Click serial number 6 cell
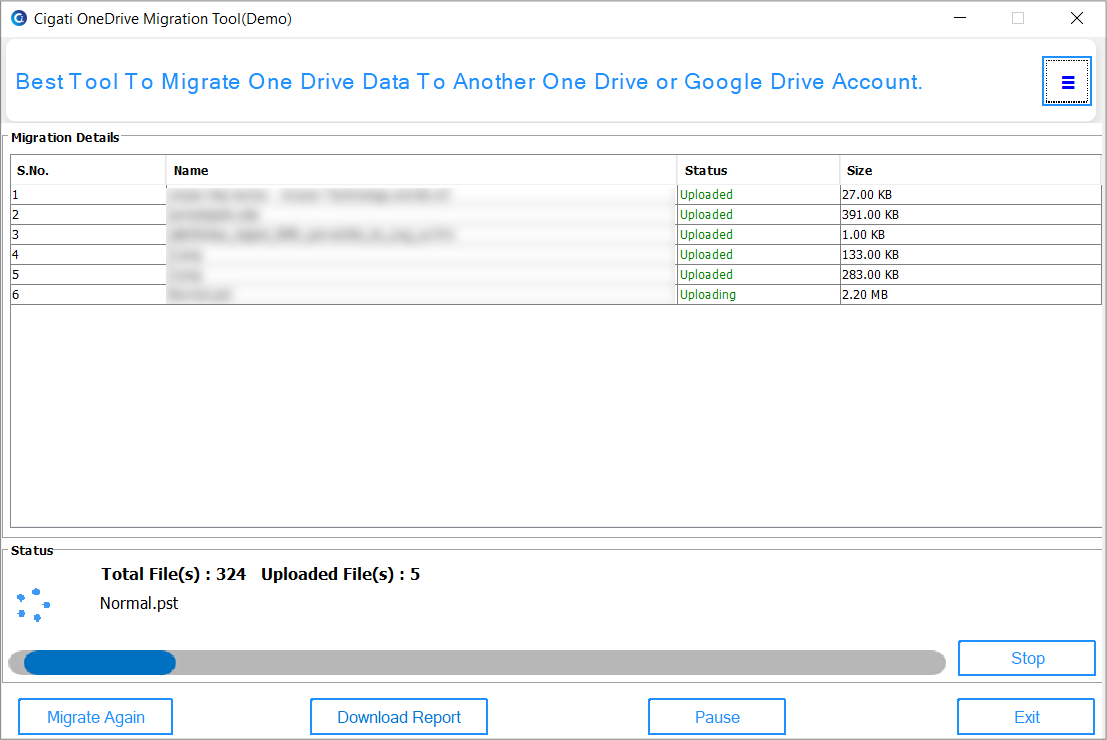 coord(88,294)
